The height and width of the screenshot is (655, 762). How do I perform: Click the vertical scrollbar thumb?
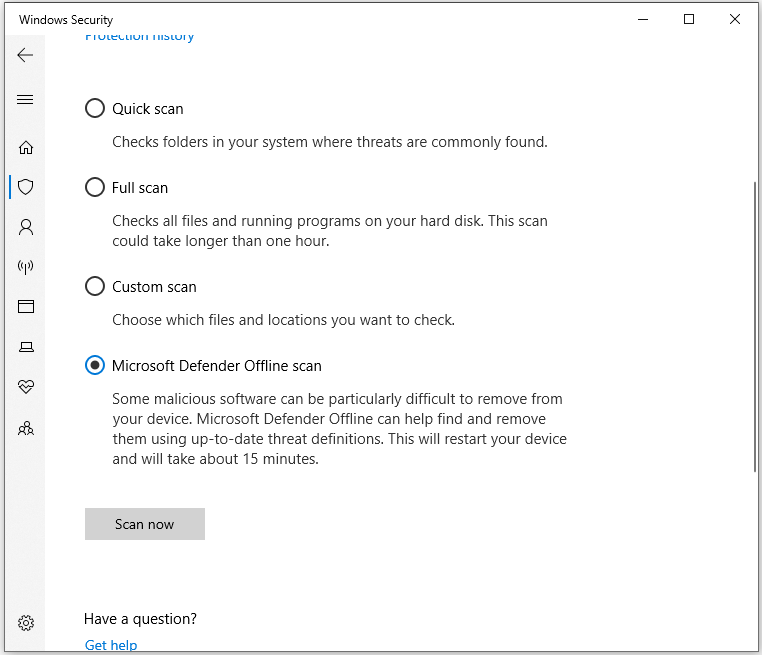point(755,326)
